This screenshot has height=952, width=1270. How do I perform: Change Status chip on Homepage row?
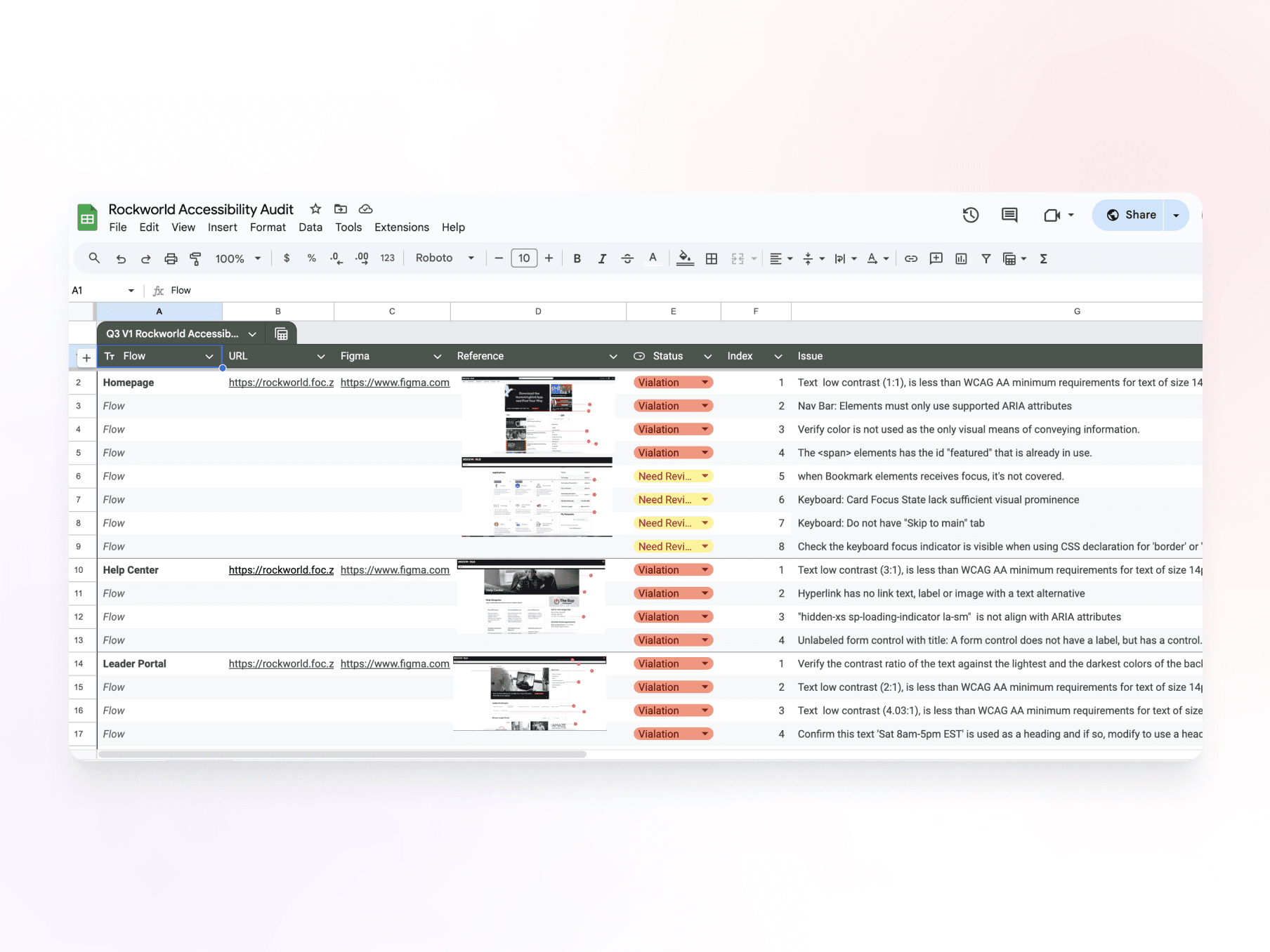pyautogui.click(x=673, y=383)
